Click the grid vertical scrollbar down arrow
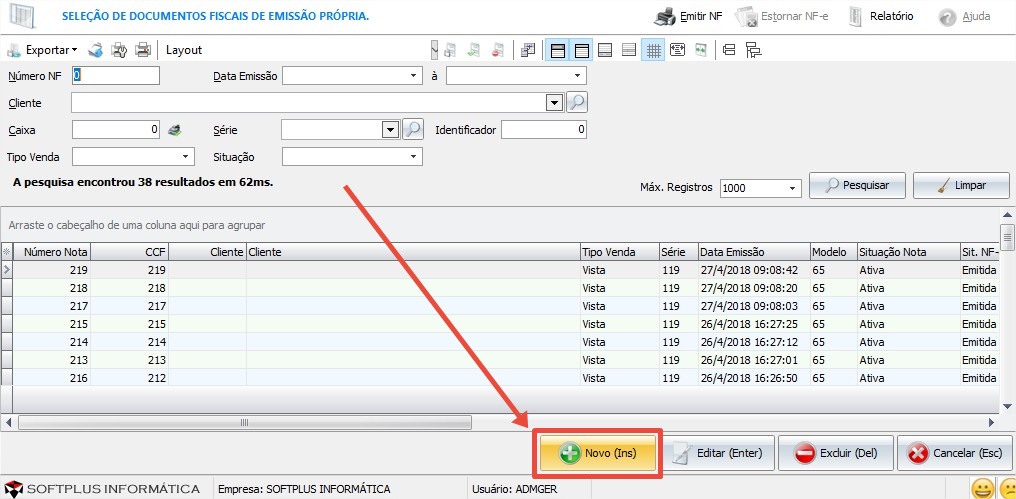The width and height of the screenshot is (1016, 499). click(x=1007, y=406)
